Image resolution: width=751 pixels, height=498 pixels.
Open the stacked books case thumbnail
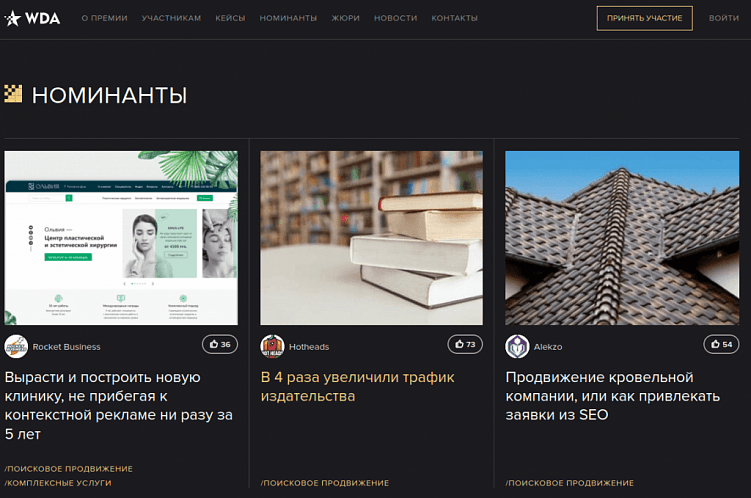(x=372, y=238)
